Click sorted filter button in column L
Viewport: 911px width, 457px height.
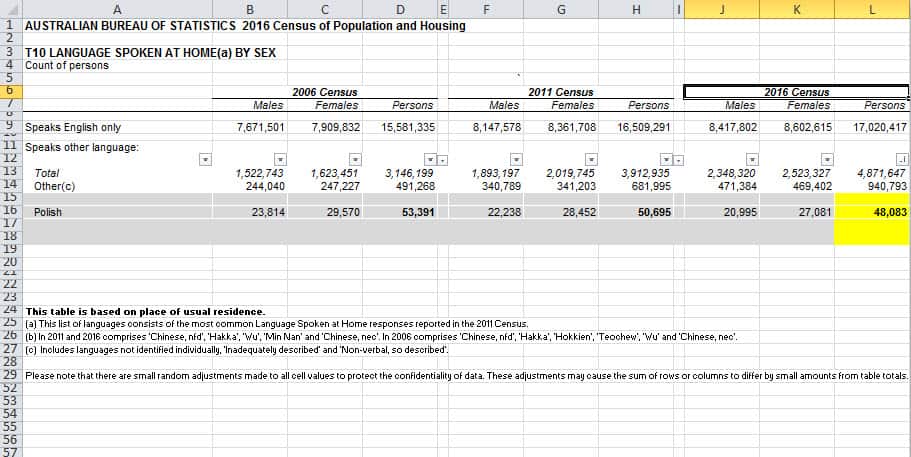(902, 159)
